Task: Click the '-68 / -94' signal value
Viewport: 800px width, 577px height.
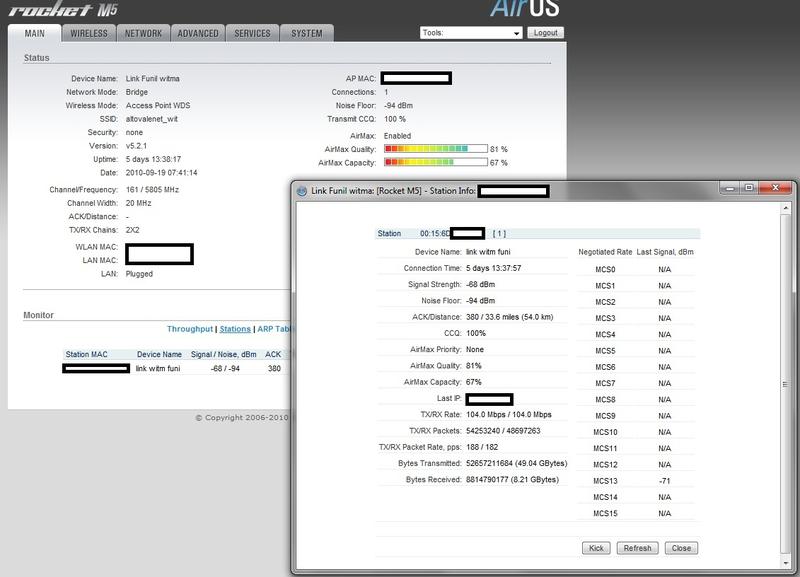Action: click(225, 368)
